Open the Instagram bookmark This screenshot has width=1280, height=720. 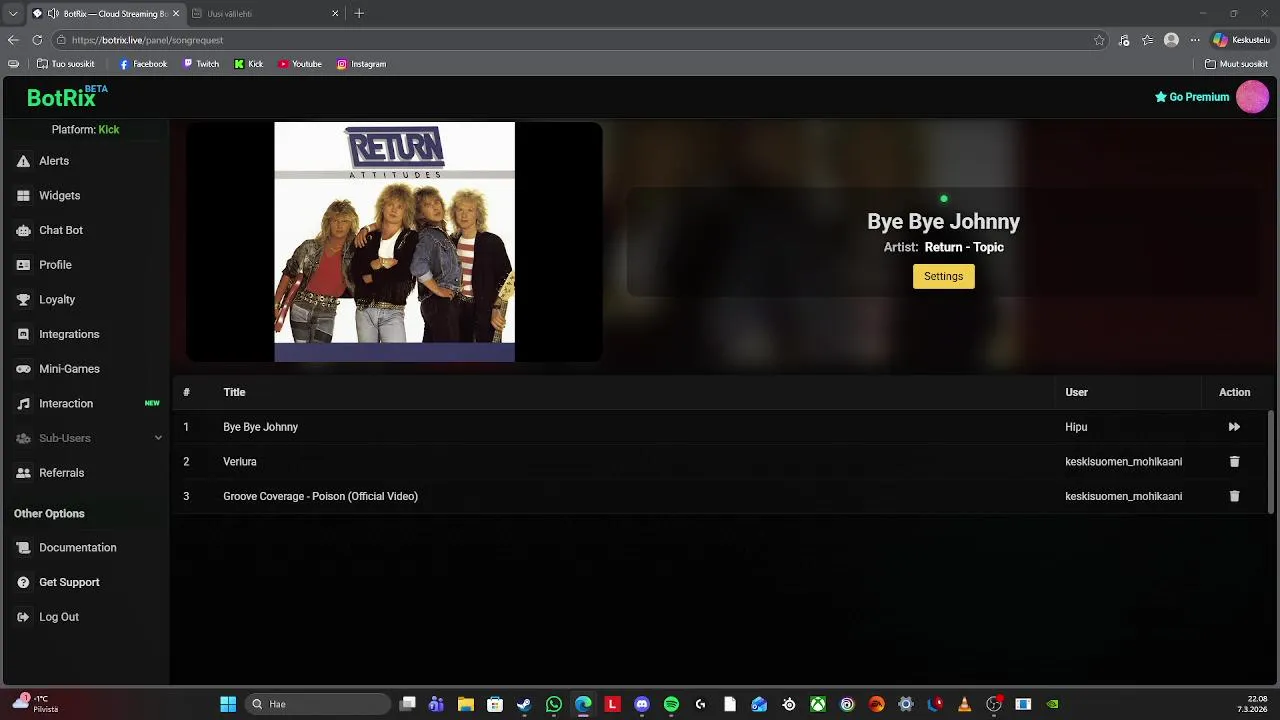click(x=361, y=64)
